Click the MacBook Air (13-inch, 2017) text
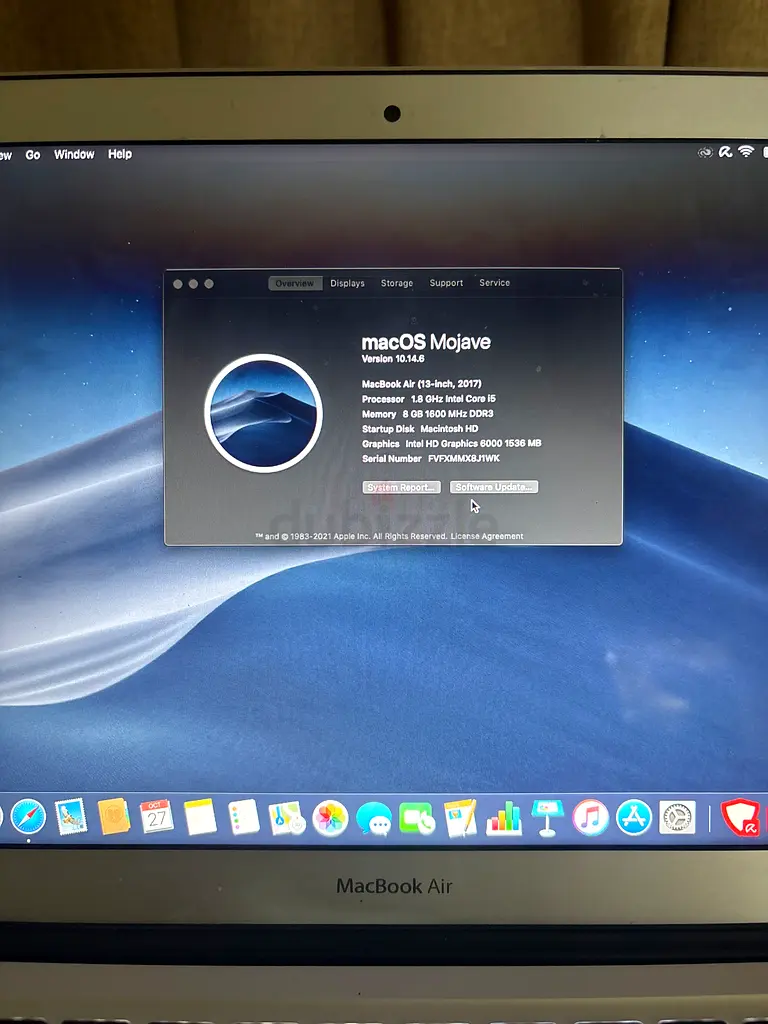This screenshot has height=1024, width=768. pos(422,384)
